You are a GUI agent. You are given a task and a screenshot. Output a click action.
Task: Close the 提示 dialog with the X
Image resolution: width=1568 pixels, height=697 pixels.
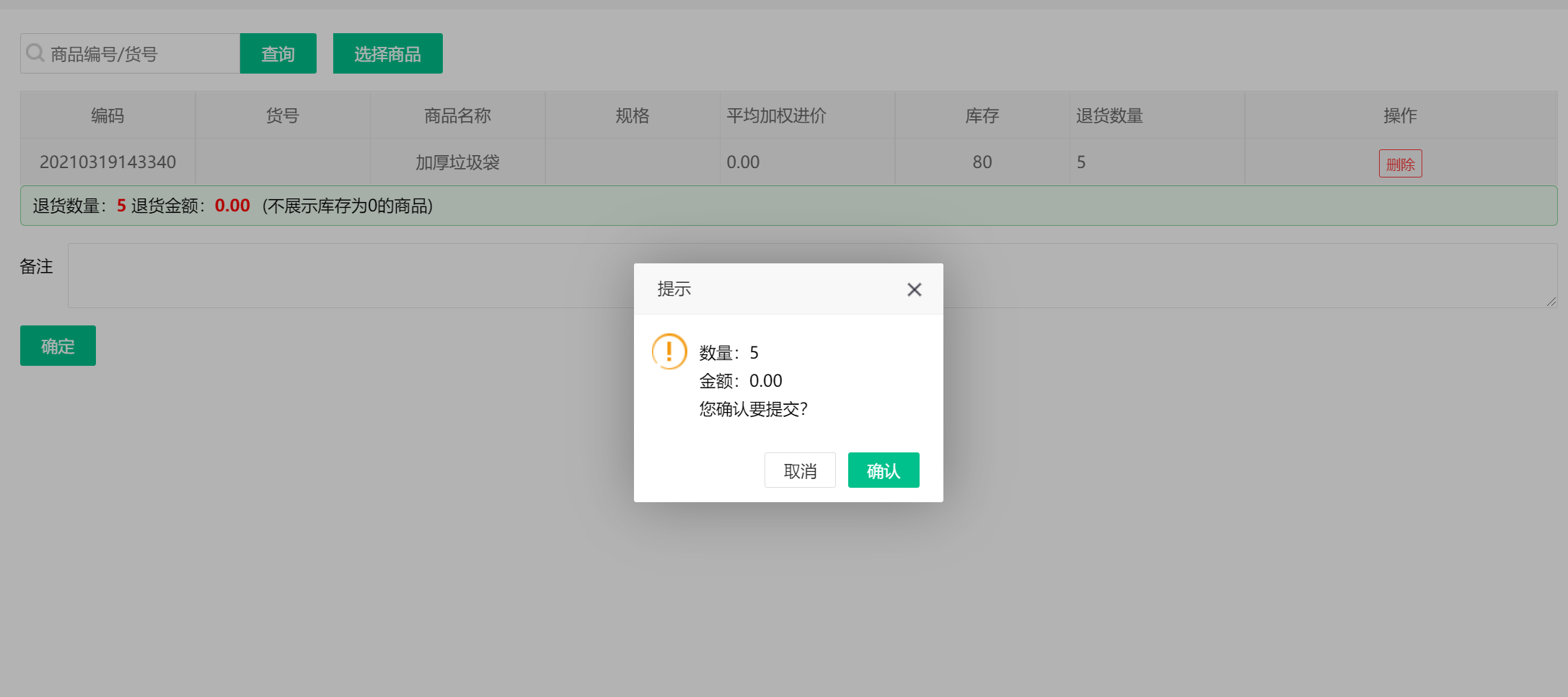pyautogui.click(x=914, y=289)
